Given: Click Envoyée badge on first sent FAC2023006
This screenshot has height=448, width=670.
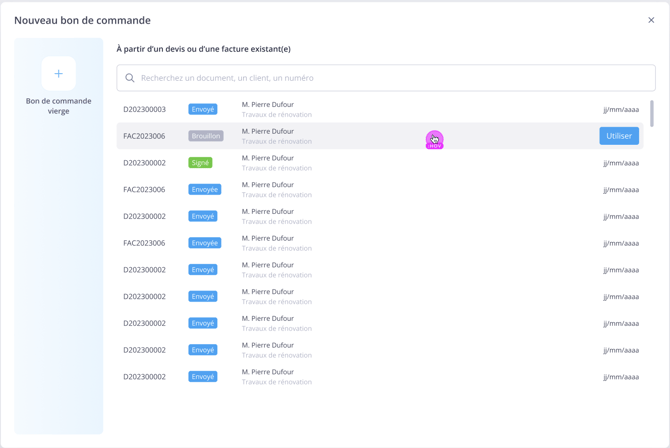Looking at the screenshot, I should 204,190.
